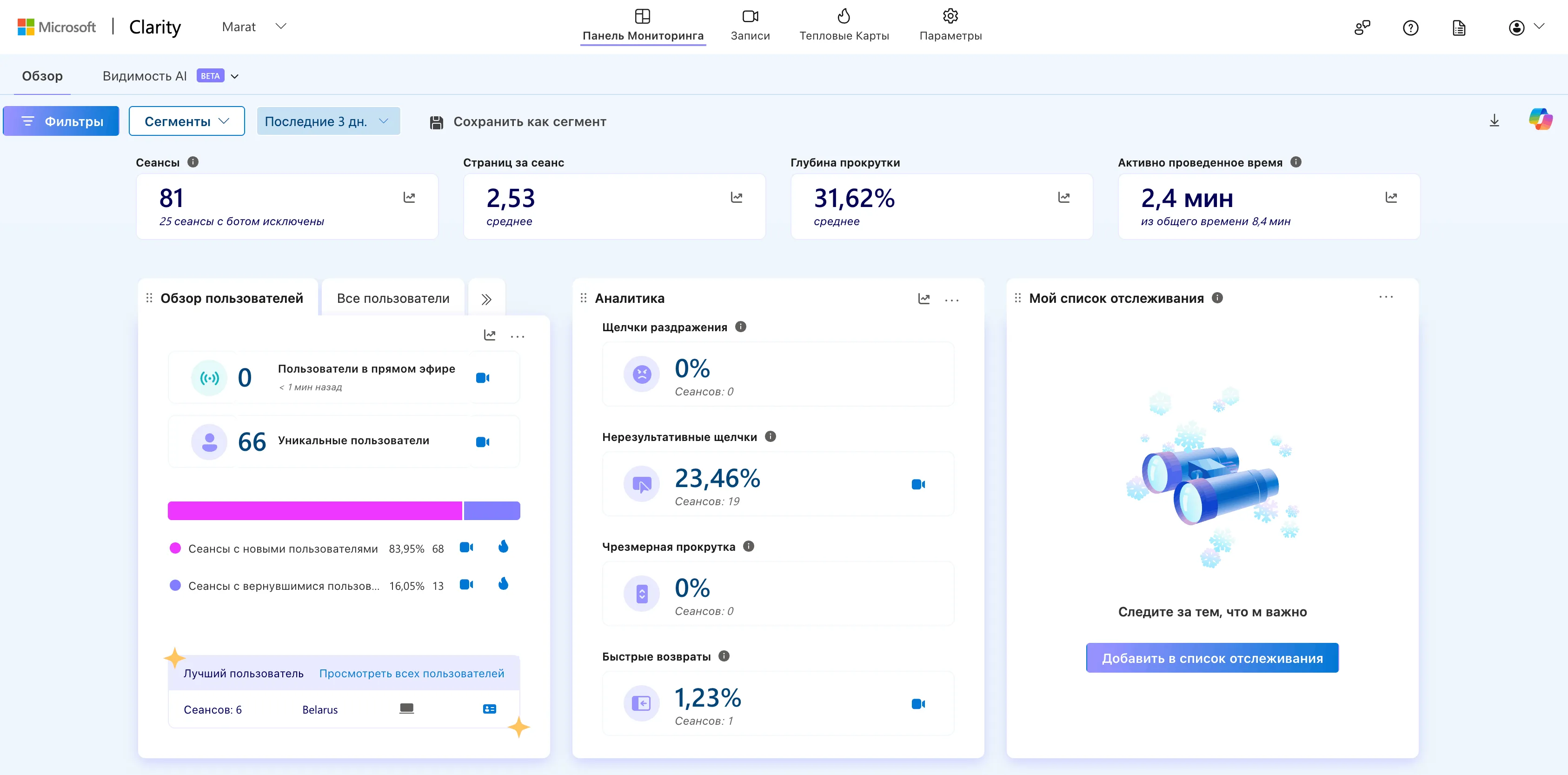Click the Microsoft logo

tap(57, 27)
